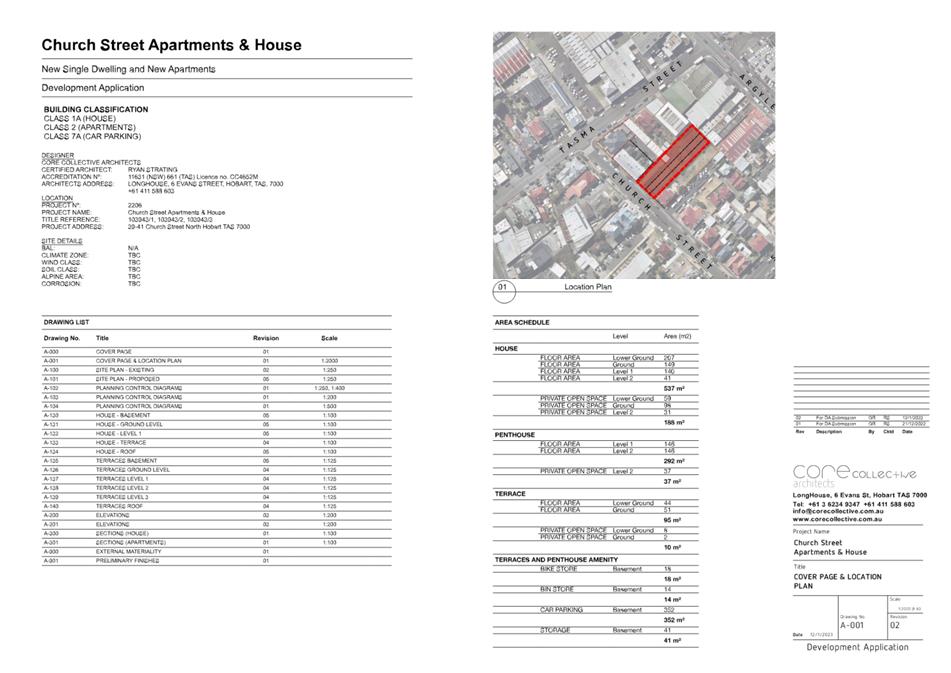Select the 'SECTIONS (HOUSE)' drawing title
Viewport: 951px width, 673px height.
coord(122,534)
